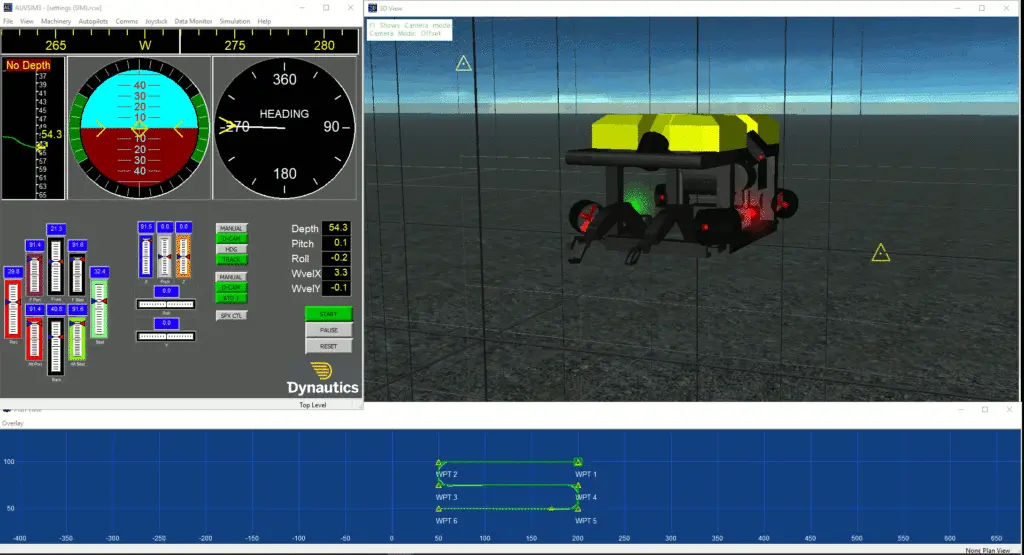The height and width of the screenshot is (555, 1024).
Task: Click the heading tape strip at 275
Action: pos(234,45)
